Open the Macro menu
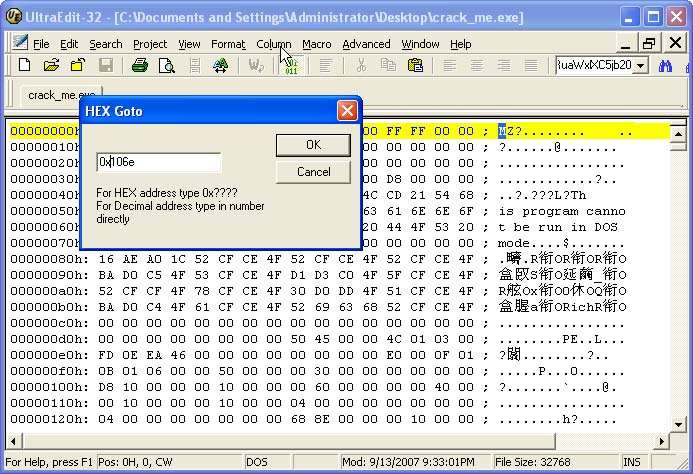The width and height of the screenshot is (693, 474). (x=316, y=44)
